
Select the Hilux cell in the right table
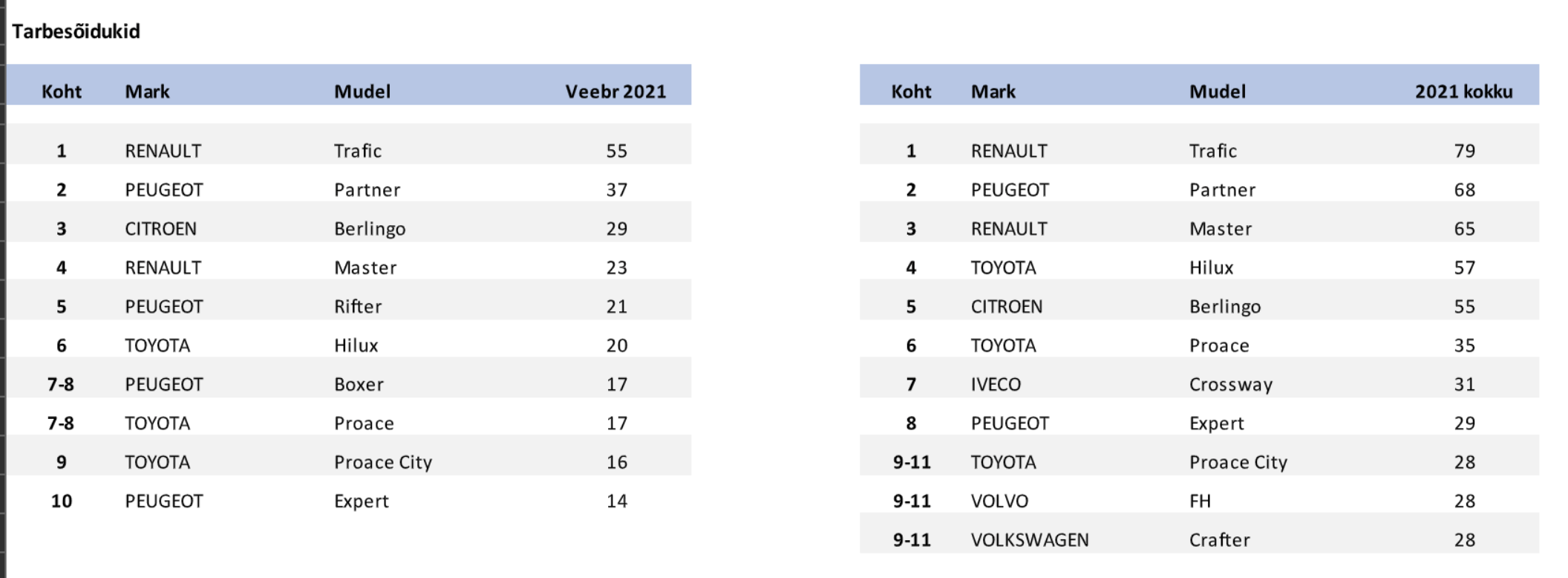(1212, 267)
